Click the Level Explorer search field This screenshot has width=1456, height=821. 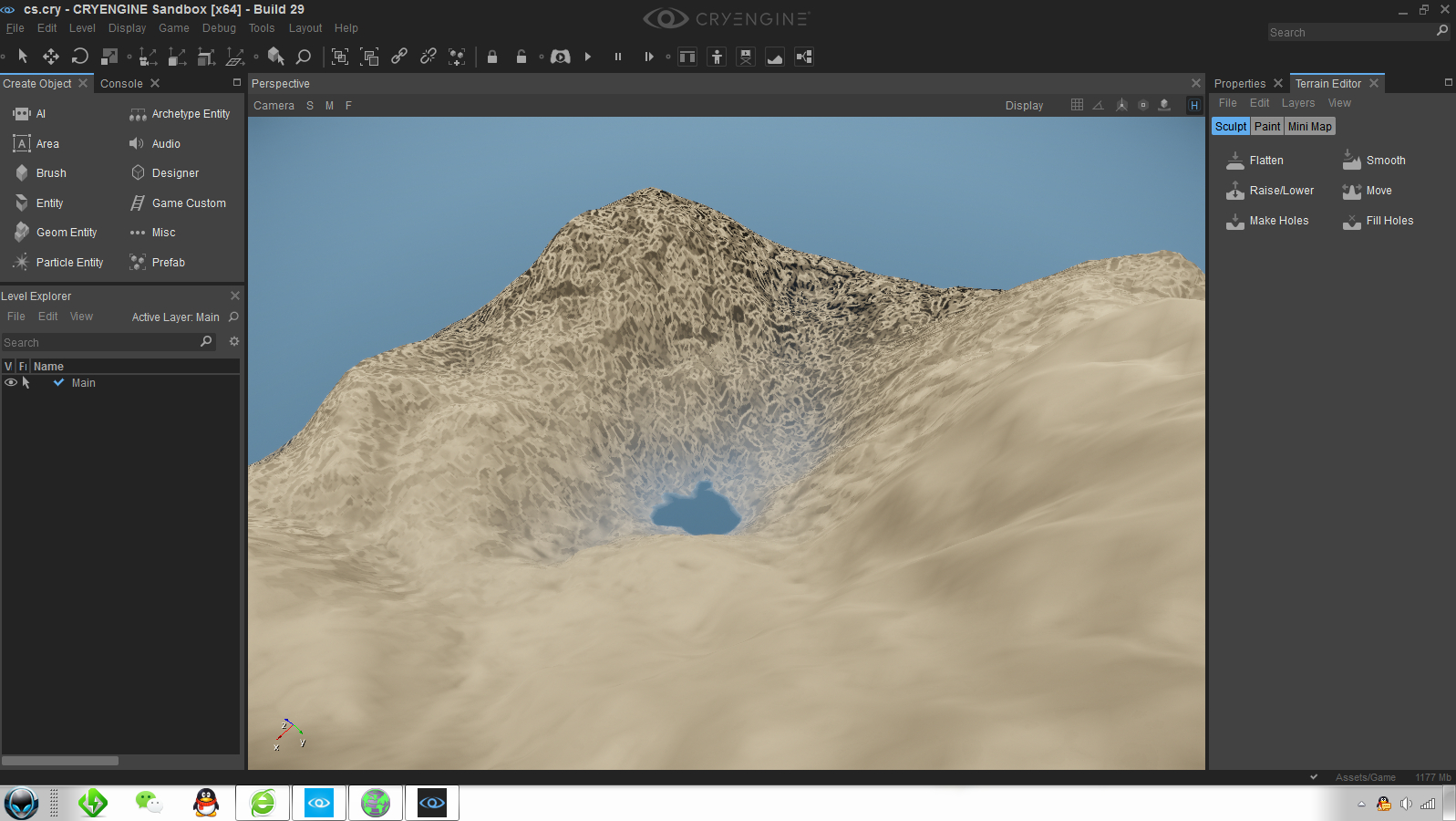(98, 343)
